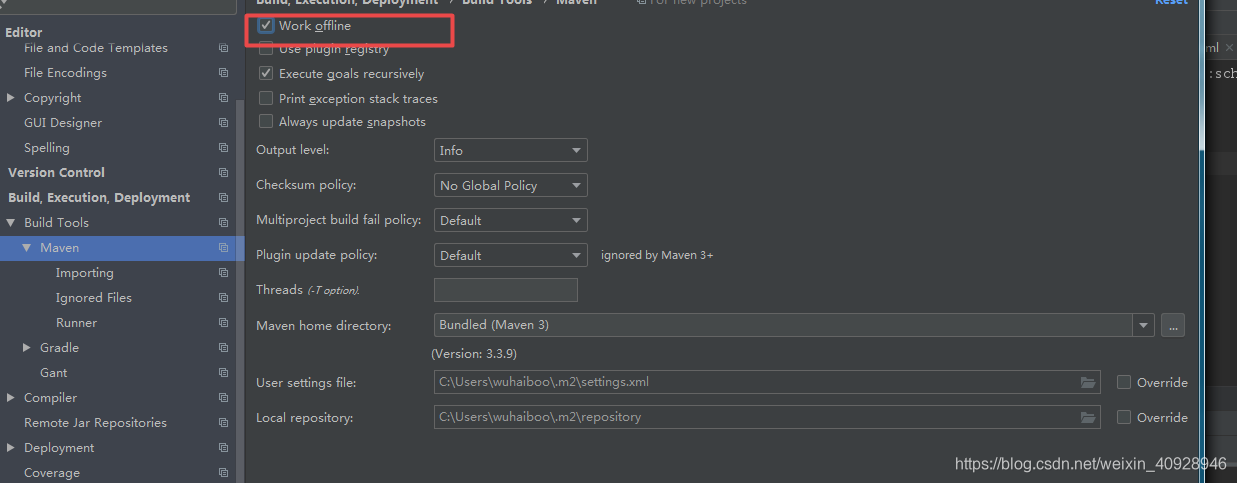
Task: Click the Local repository path field
Action: coord(767,417)
